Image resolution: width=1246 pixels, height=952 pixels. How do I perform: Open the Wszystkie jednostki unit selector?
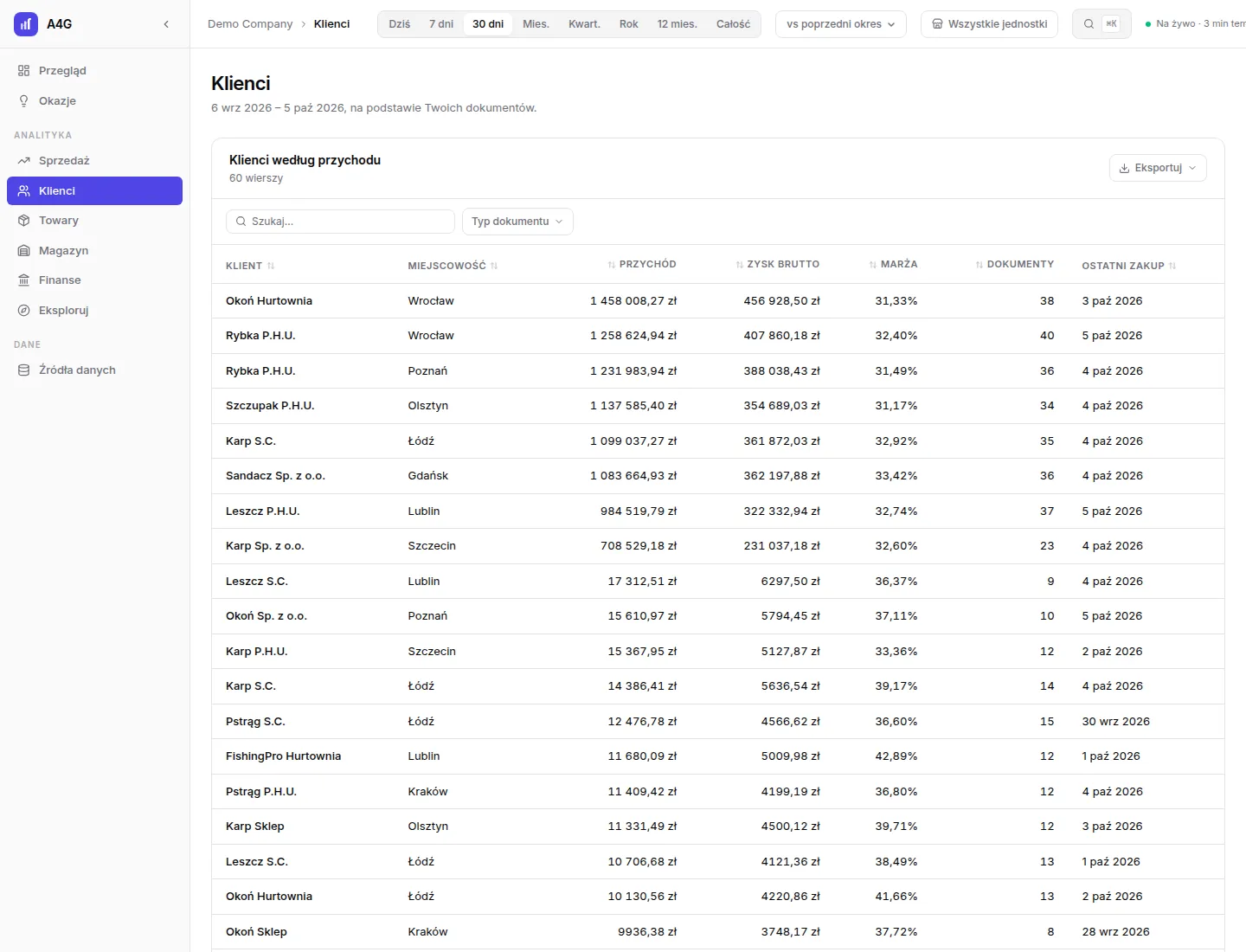pyautogui.click(x=989, y=24)
